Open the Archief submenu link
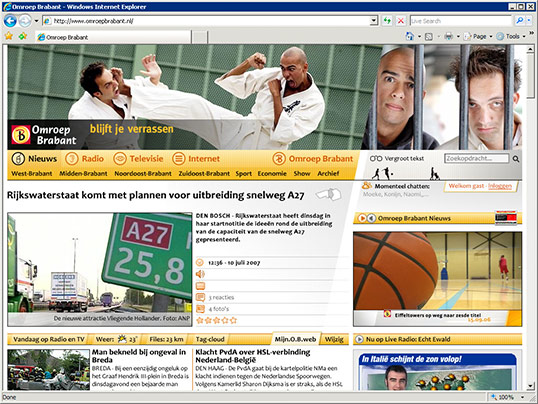 pos(328,174)
